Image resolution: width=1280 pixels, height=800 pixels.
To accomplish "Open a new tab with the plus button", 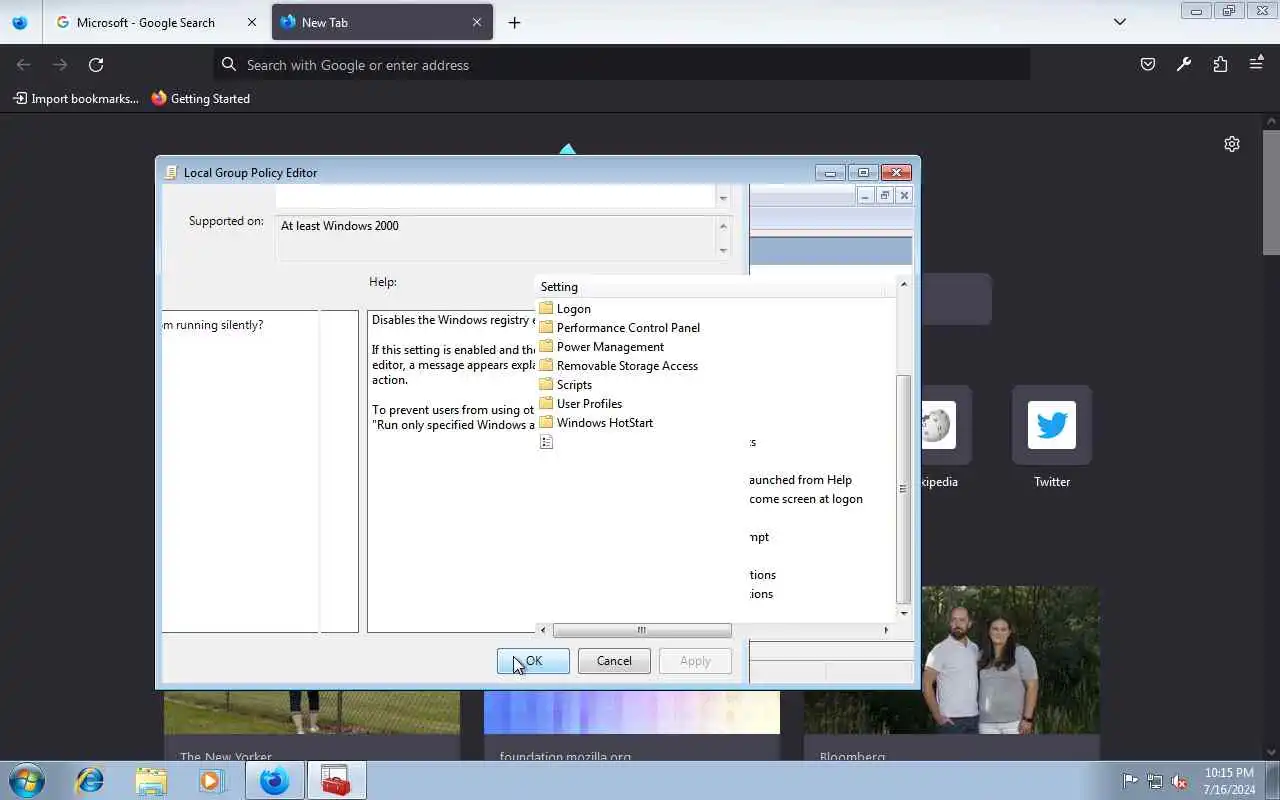I will tap(514, 22).
